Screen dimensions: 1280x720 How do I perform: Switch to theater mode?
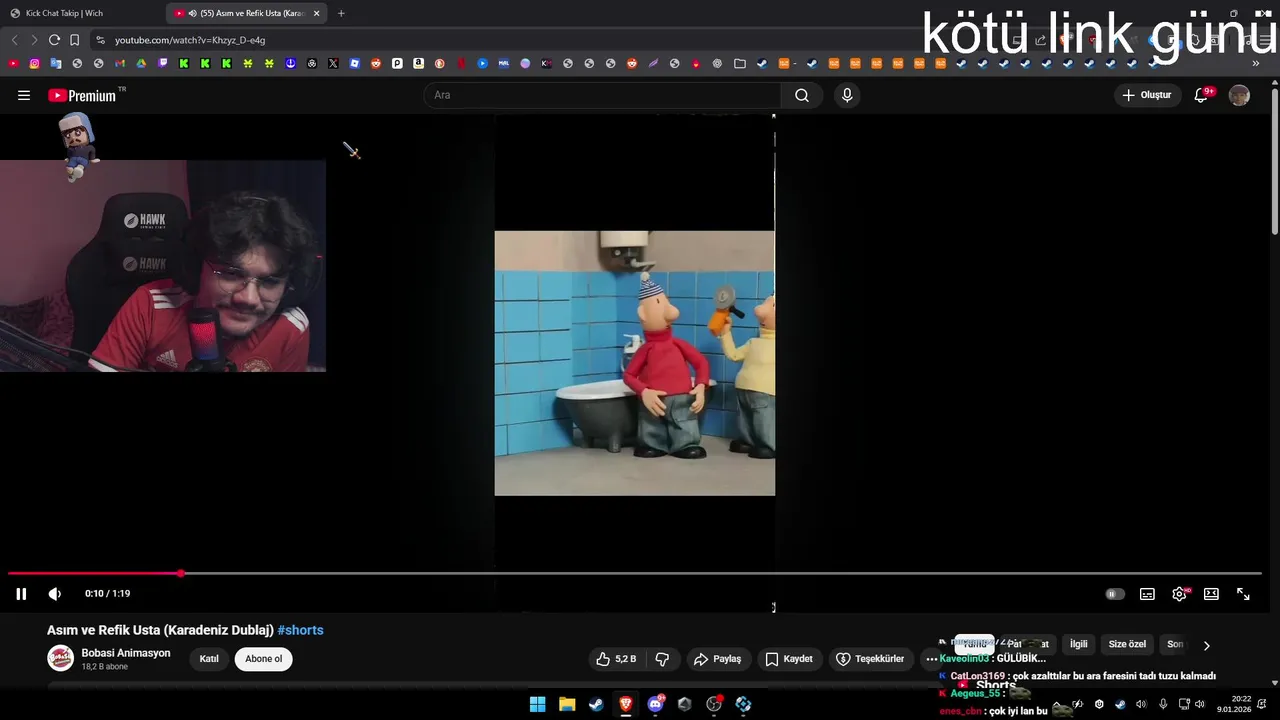pos(1211,594)
